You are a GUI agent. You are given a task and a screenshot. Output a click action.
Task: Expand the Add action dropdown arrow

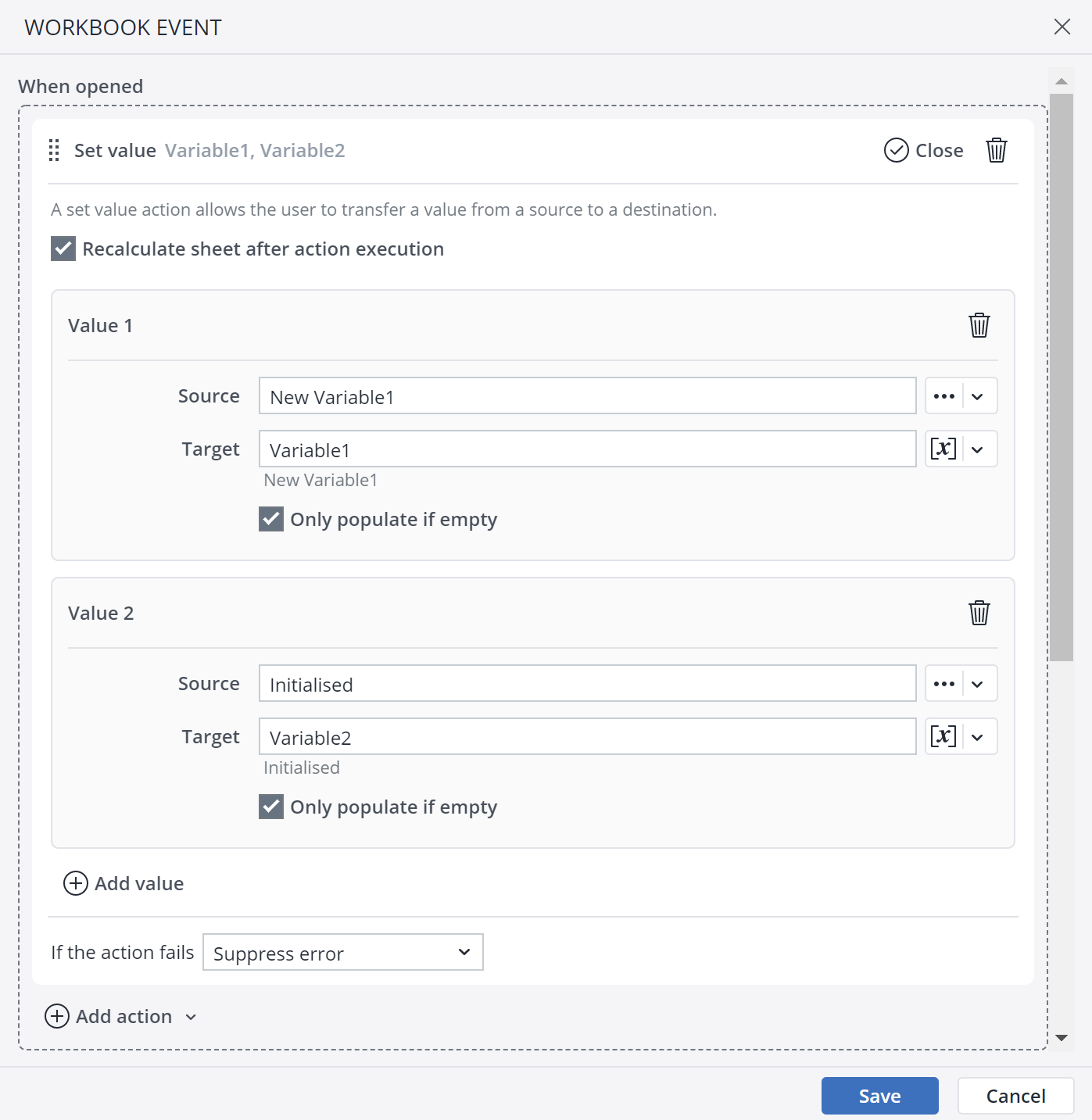191,1017
